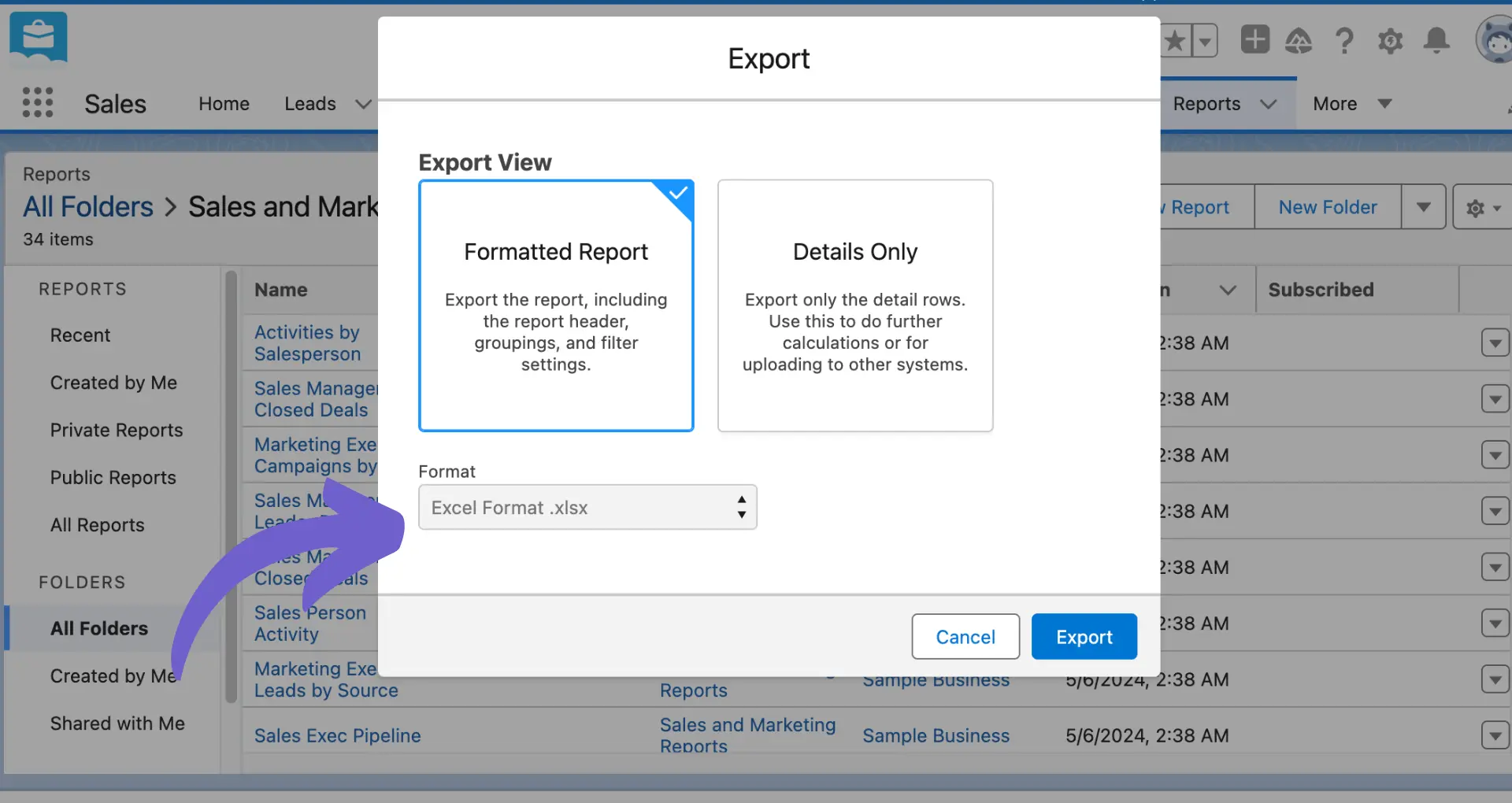Open the Marketing Exec Leads by Source report

[326, 679]
